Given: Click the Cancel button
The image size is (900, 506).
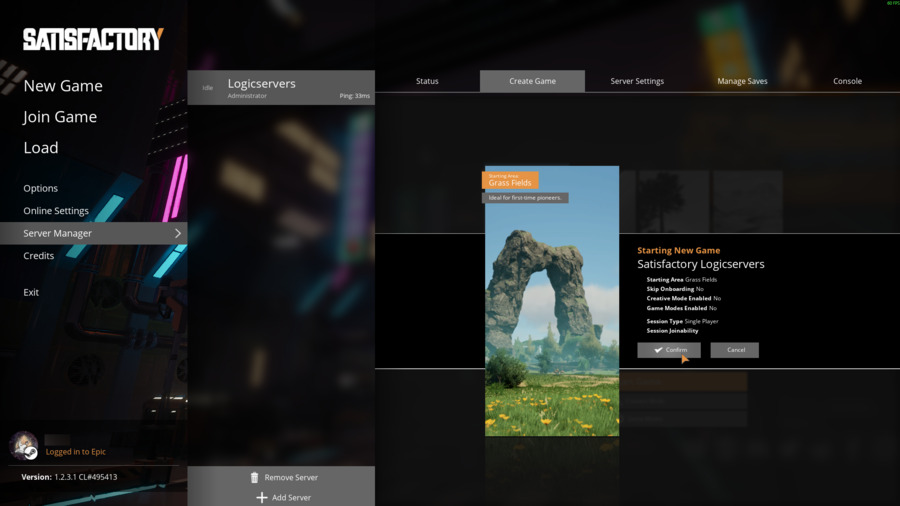Looking at the screenshot, I should [x=735, y=350].
